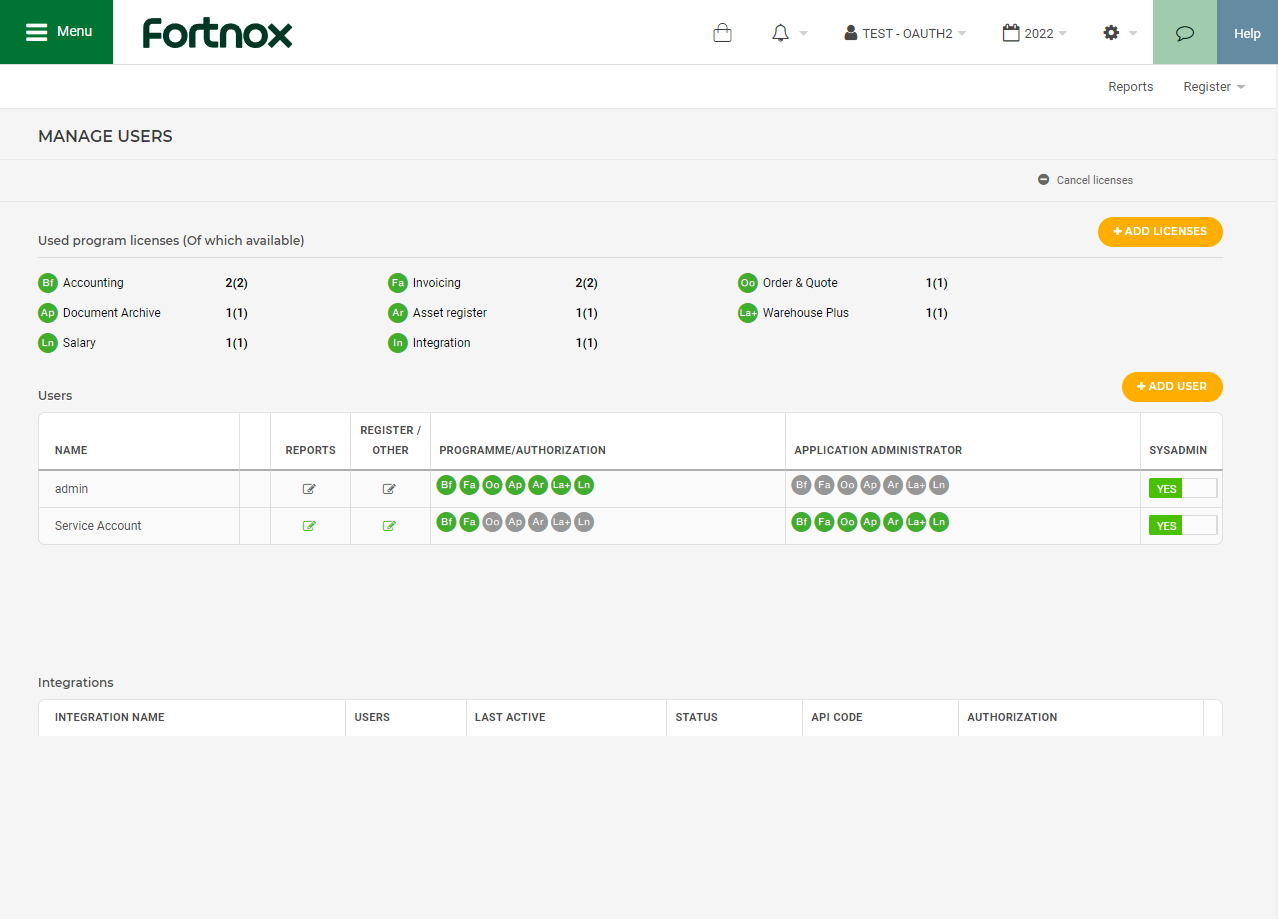Edit Reports permissions for Service Account
Viewport: 1278px width, 919px height.
coord(310,526)
